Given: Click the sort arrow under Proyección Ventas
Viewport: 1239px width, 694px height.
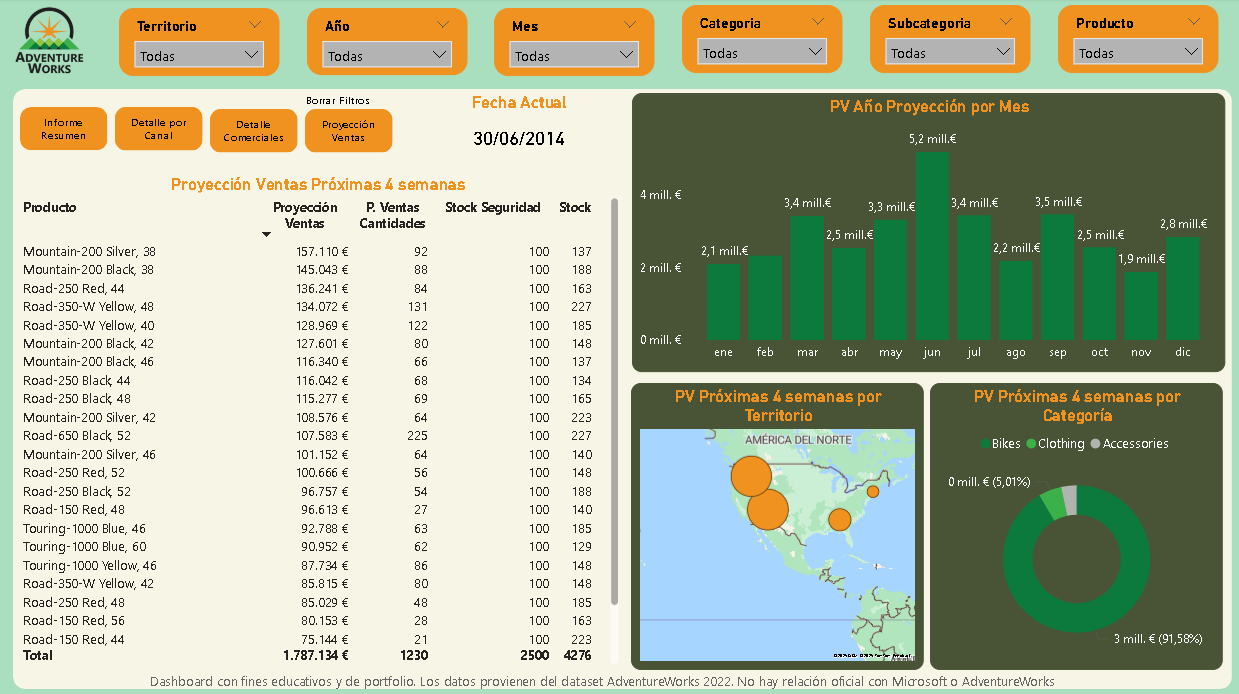Looking at the screenshot, I should tap(266, 234).
